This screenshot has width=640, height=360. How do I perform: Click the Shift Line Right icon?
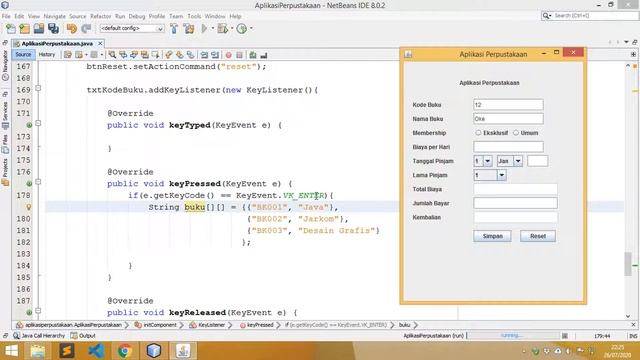pyautogui.click(x=215, y=55)
